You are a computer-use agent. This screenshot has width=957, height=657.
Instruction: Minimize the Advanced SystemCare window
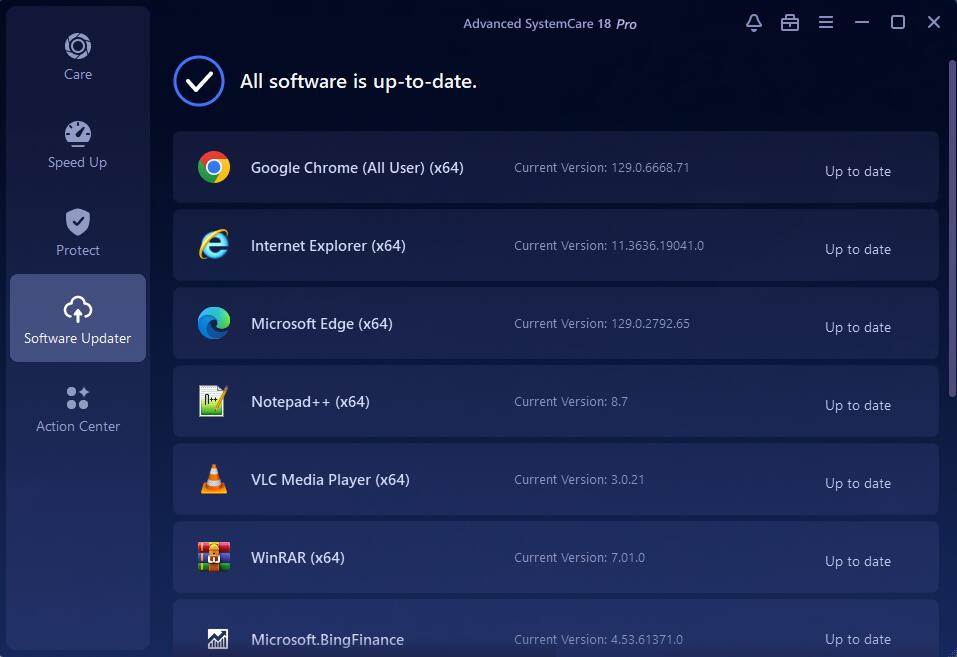point(862,23)
